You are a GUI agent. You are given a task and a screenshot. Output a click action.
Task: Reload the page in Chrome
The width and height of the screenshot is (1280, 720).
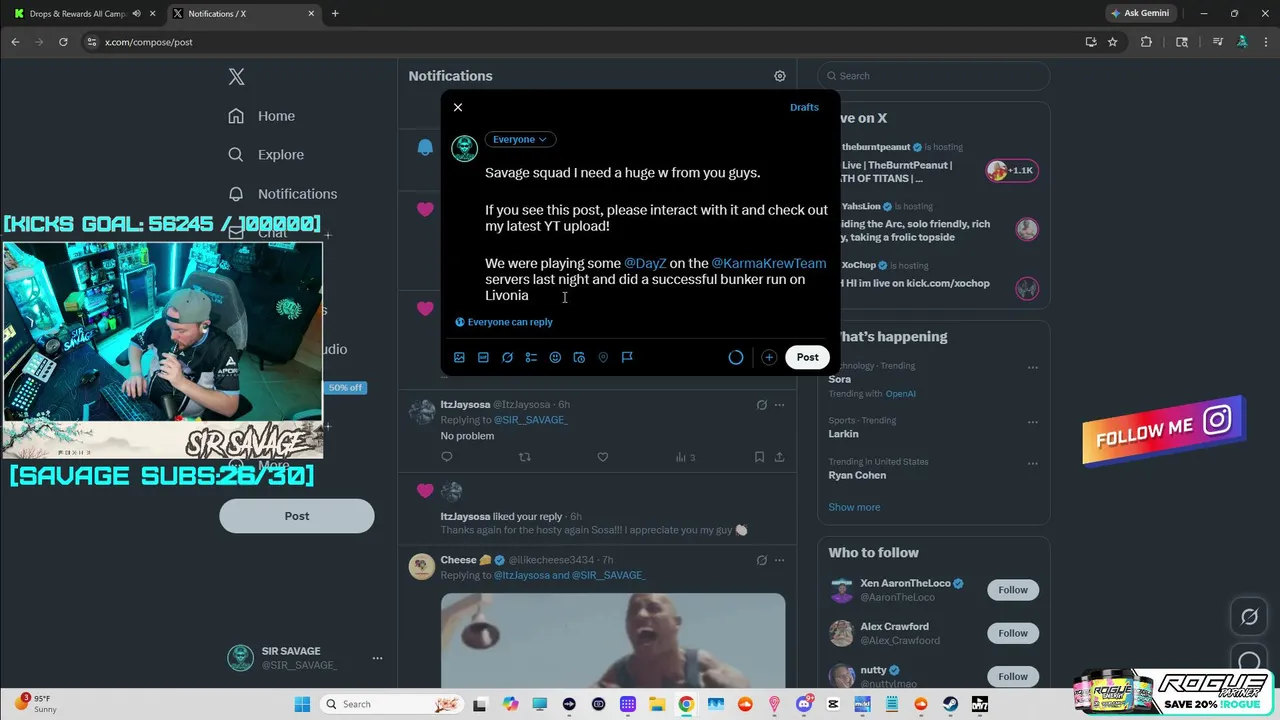tap(63, 42)
